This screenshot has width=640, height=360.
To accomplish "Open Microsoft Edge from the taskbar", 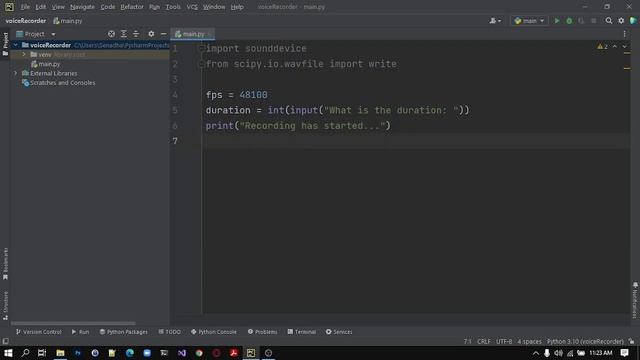I will [x=130, y=353].
